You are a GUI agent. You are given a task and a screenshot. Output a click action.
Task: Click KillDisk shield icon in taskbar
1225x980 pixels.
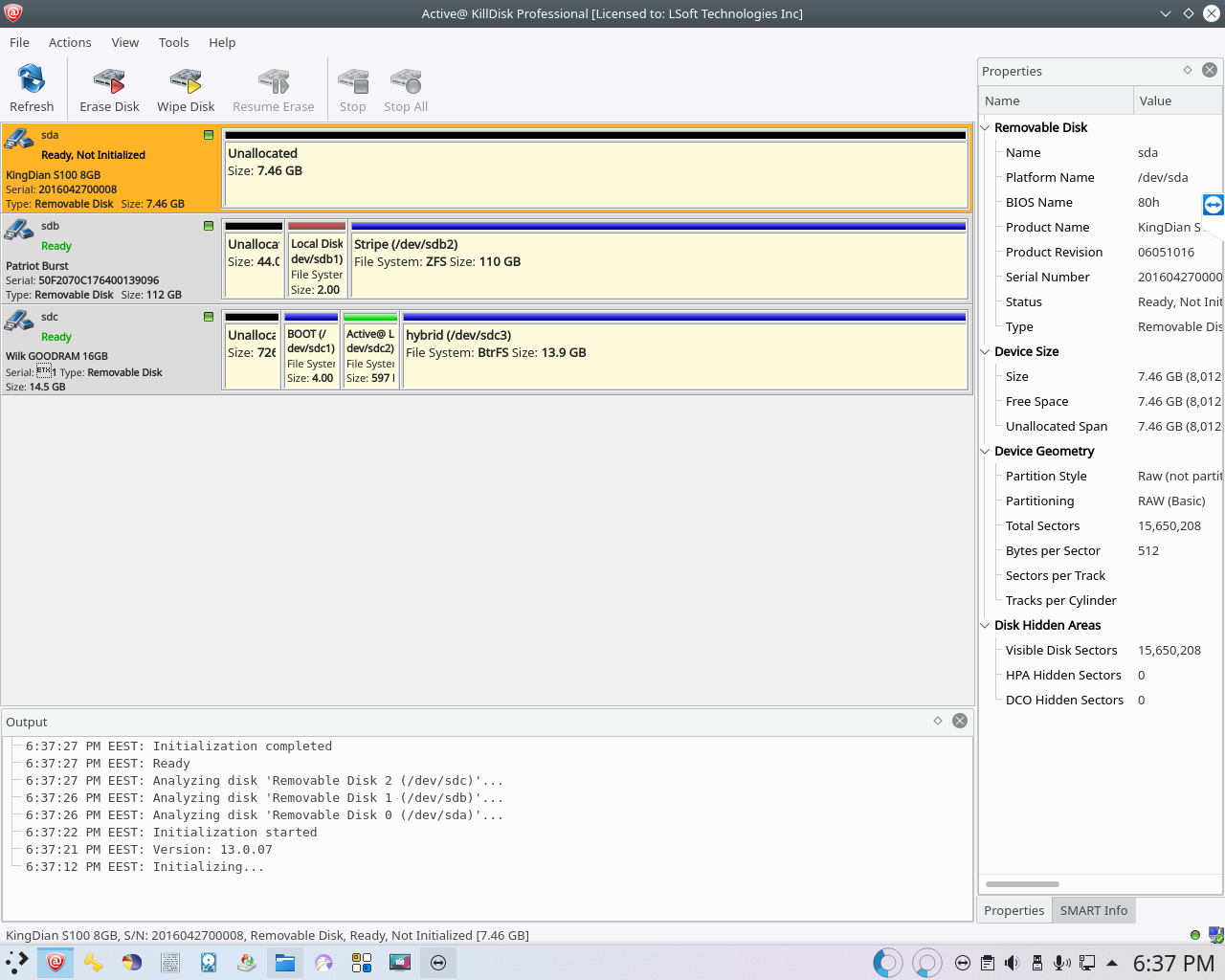56,962
